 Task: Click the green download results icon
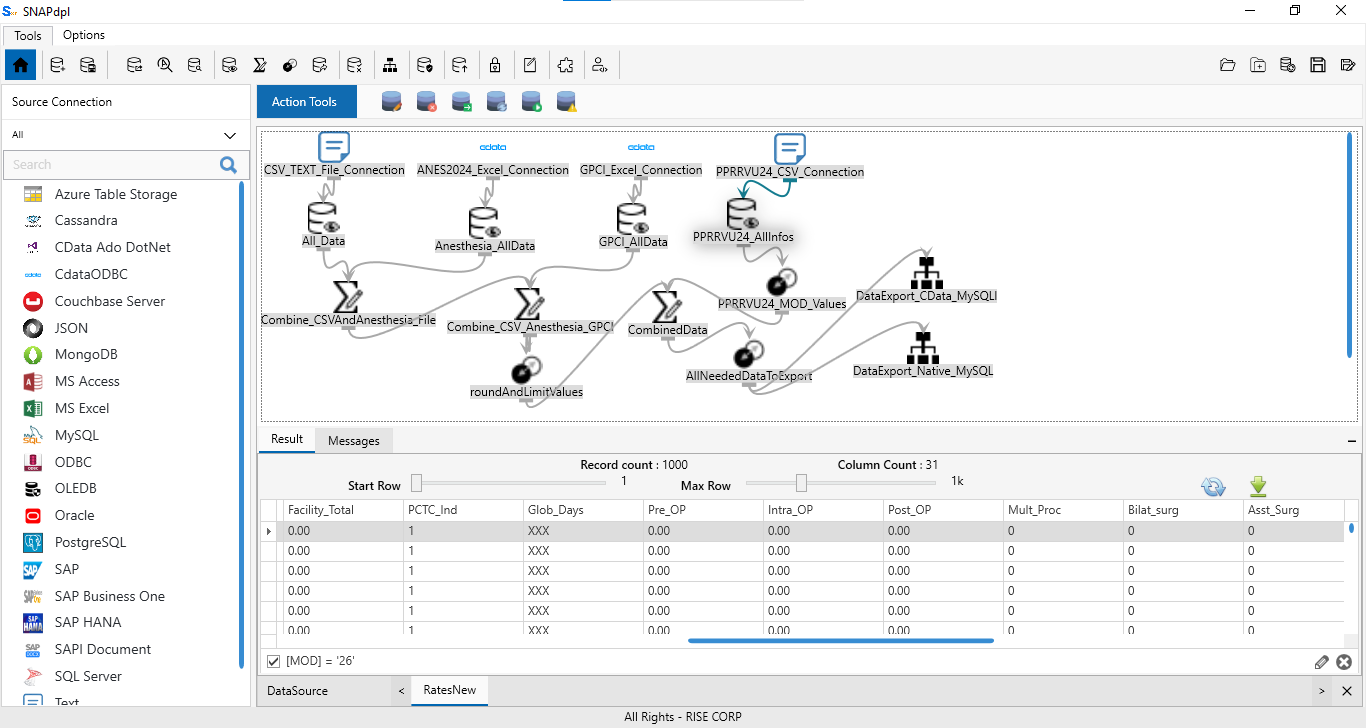(x=1258, y=487)
